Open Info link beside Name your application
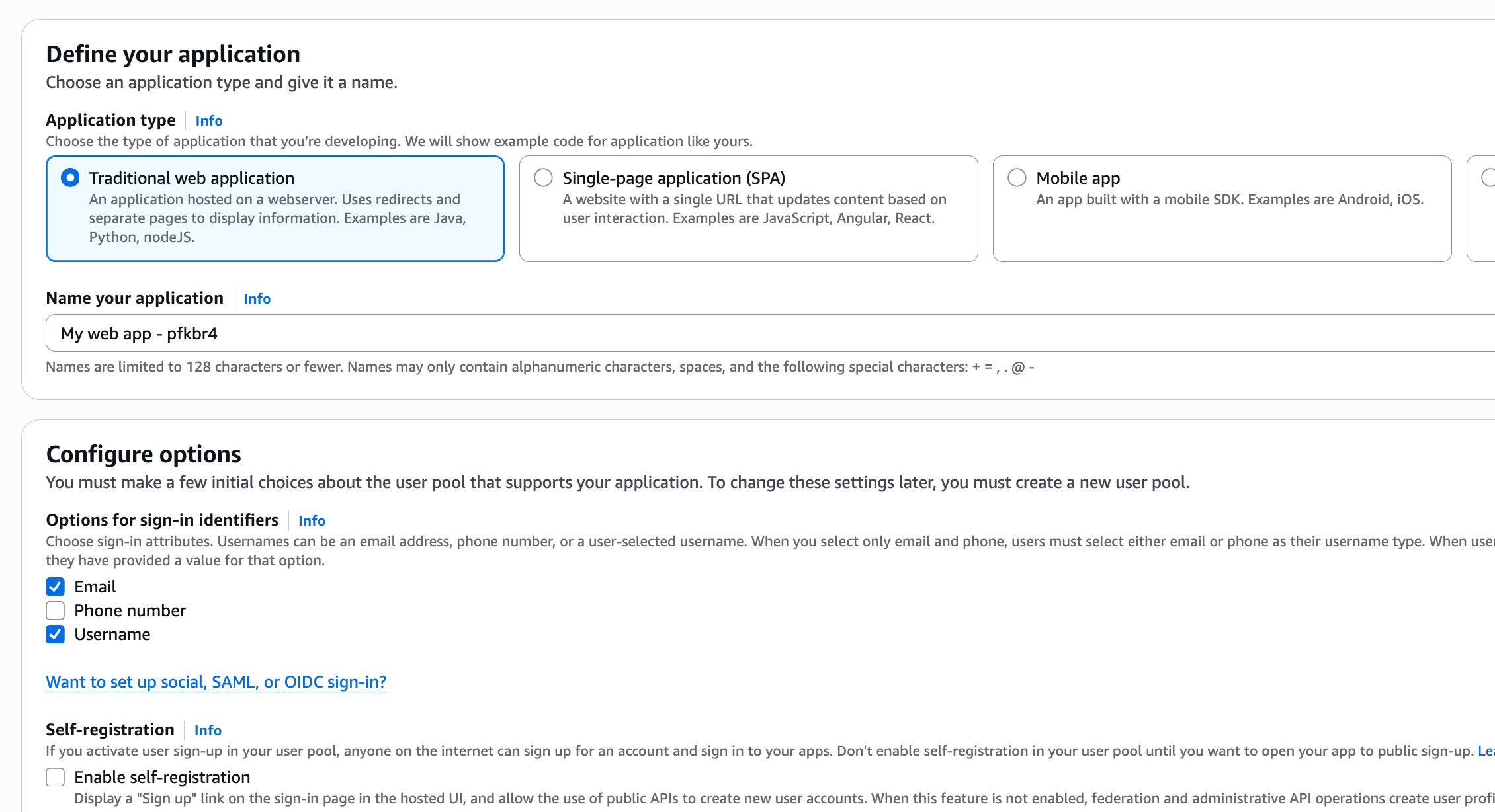 [257, 298]
